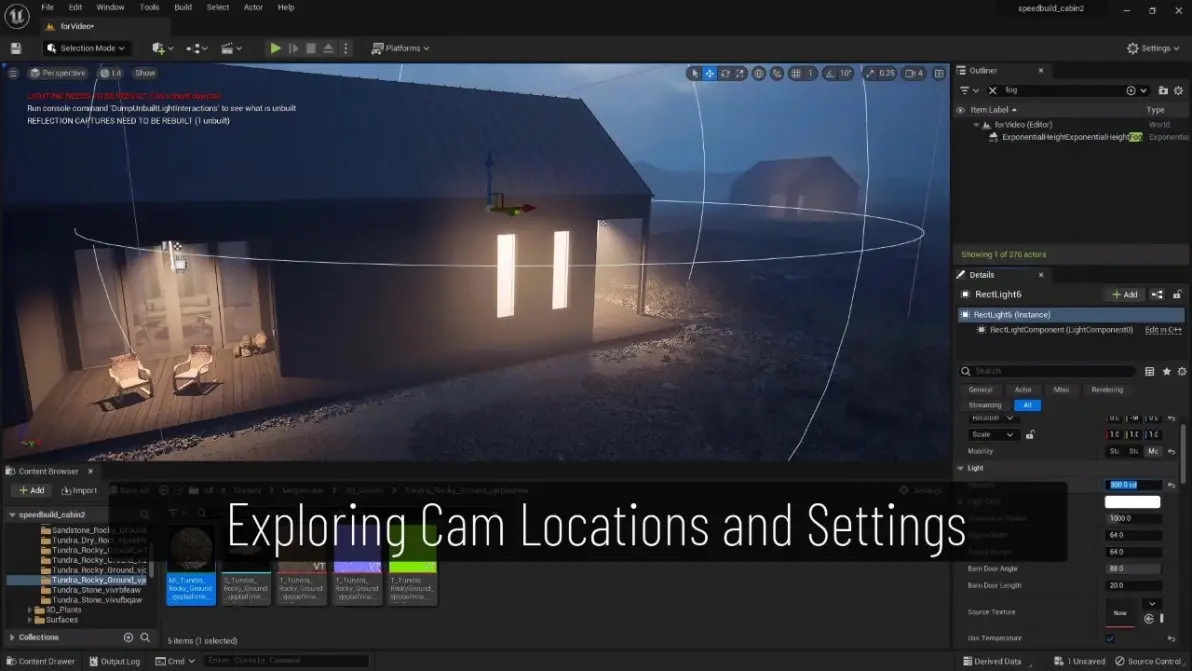This screenshot has width=1192, height=671.
Task: Choose the Rotate tool in viewport
Action: click(x=724, y=73)
